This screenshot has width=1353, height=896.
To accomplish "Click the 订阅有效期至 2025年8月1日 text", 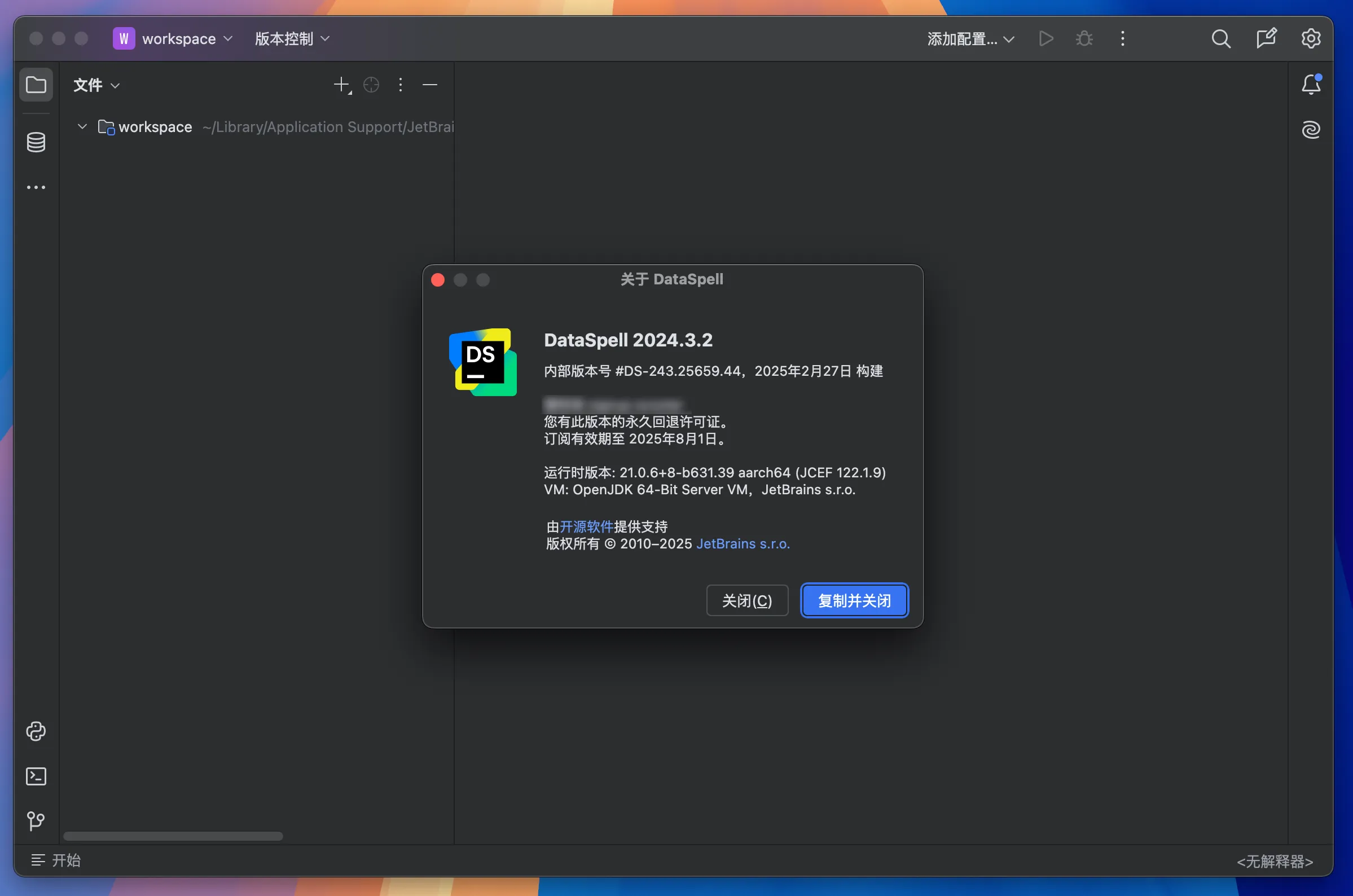I will (635, 439).
